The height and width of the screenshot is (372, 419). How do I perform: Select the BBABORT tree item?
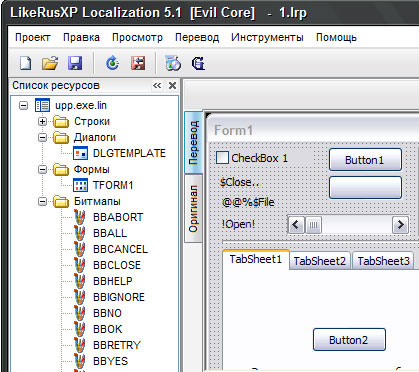(118, 217)
